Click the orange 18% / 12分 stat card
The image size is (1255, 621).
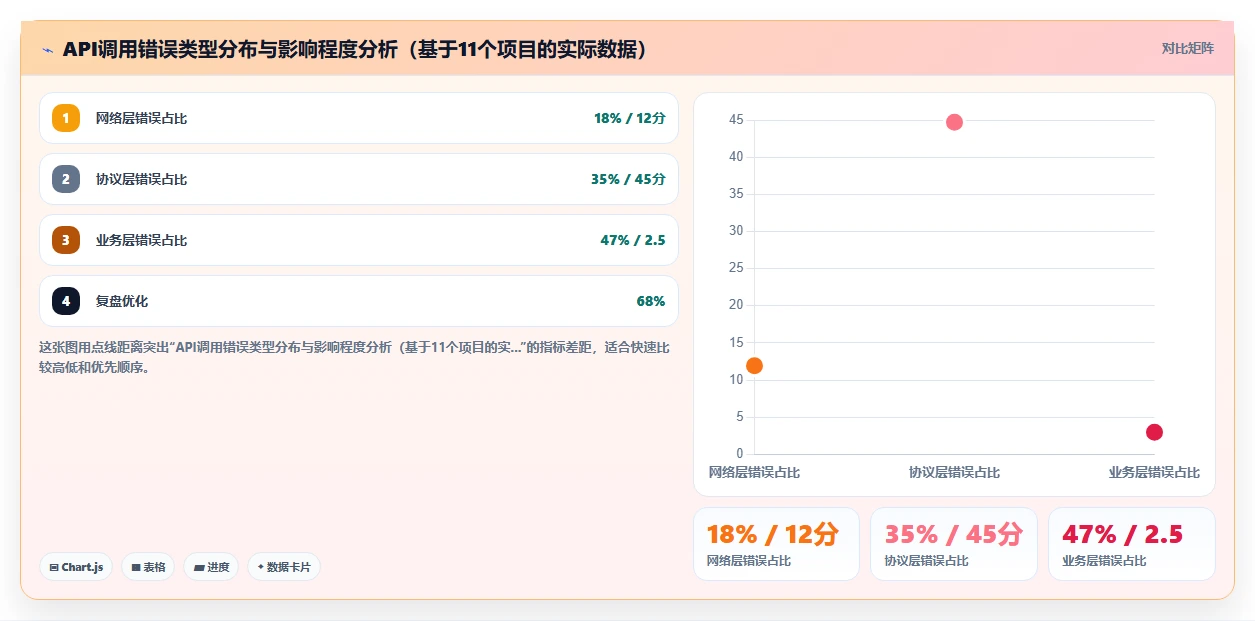point(776,544)
